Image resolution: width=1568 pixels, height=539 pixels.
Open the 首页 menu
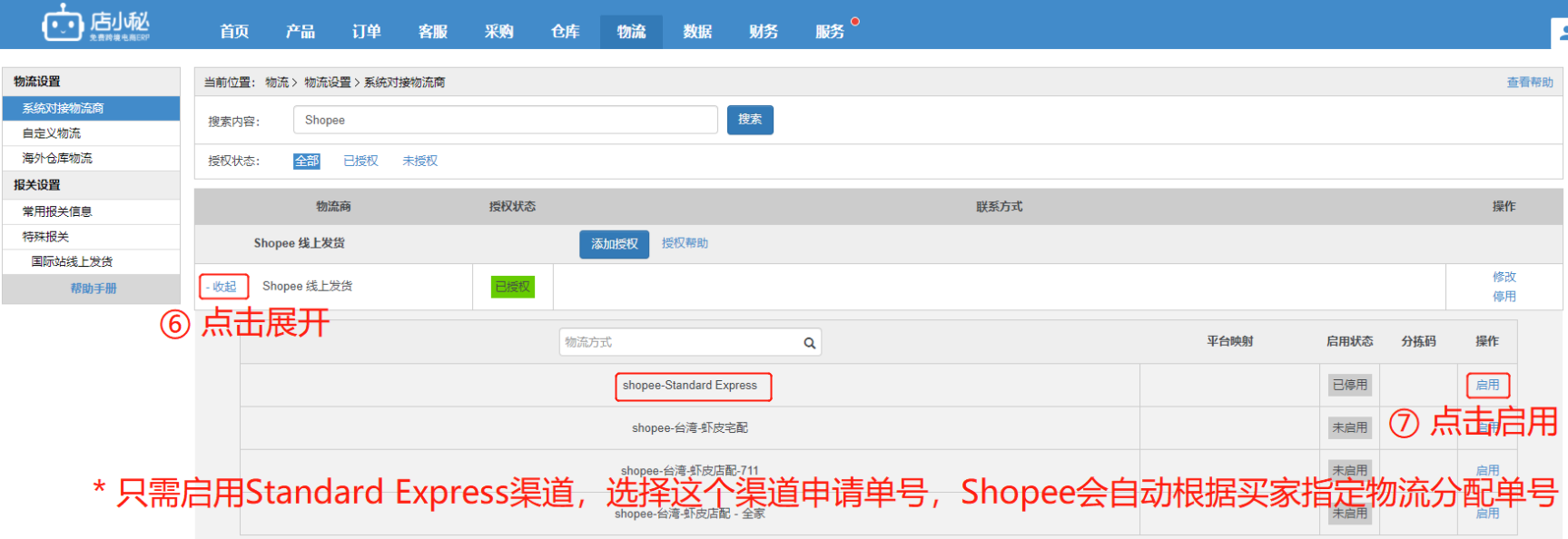234,32
